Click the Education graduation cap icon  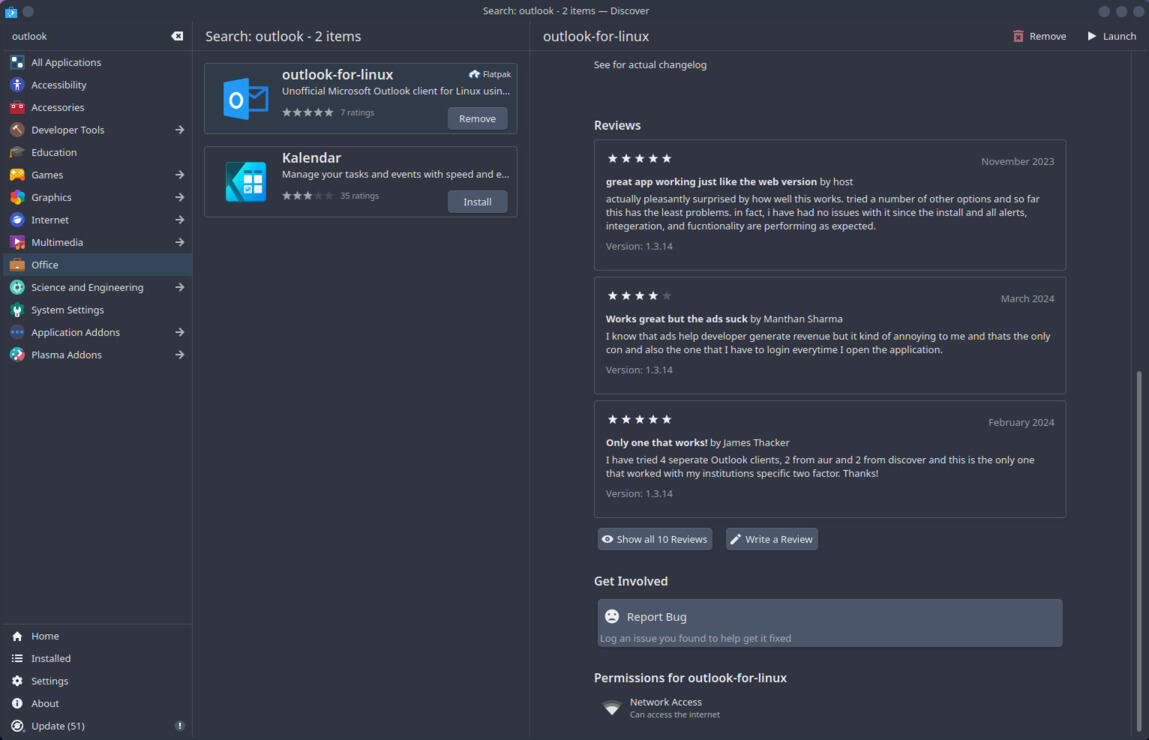click(17, 152)
